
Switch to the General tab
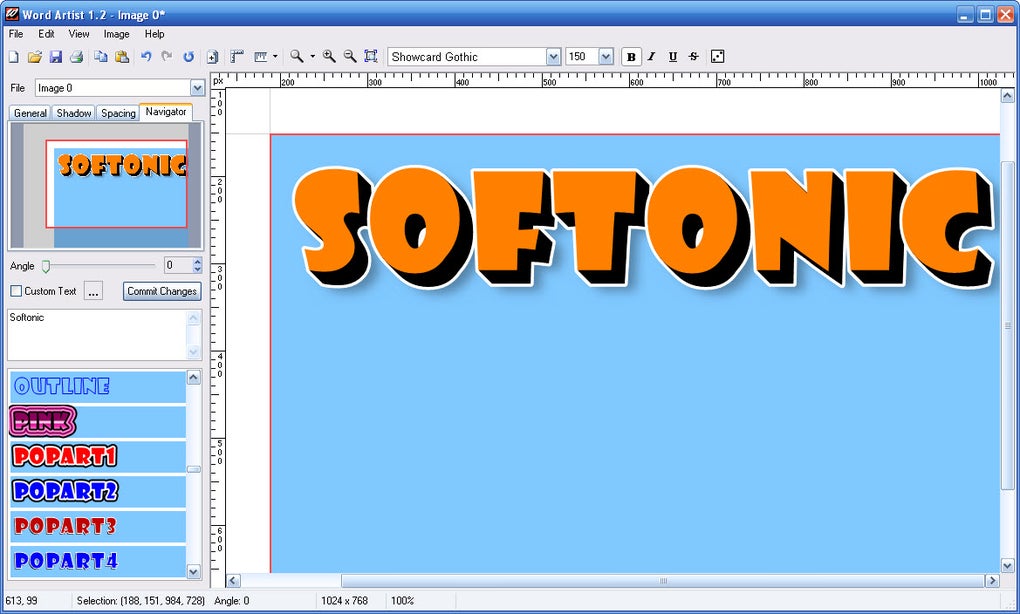pyautogui.click(x=31, y=113)
